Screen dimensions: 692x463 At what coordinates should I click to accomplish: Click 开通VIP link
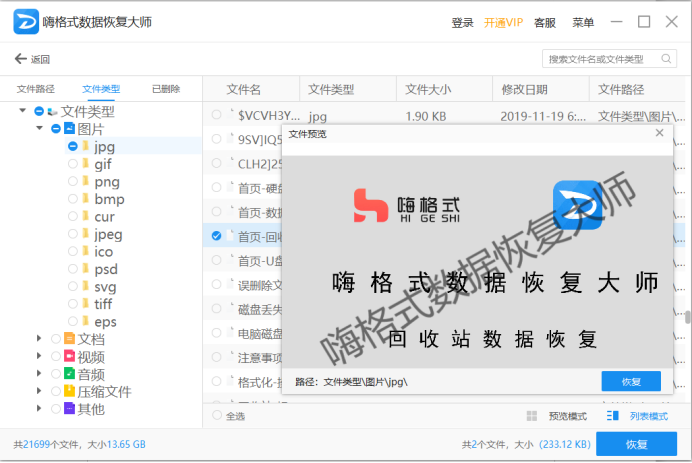[x=503, y=23]
